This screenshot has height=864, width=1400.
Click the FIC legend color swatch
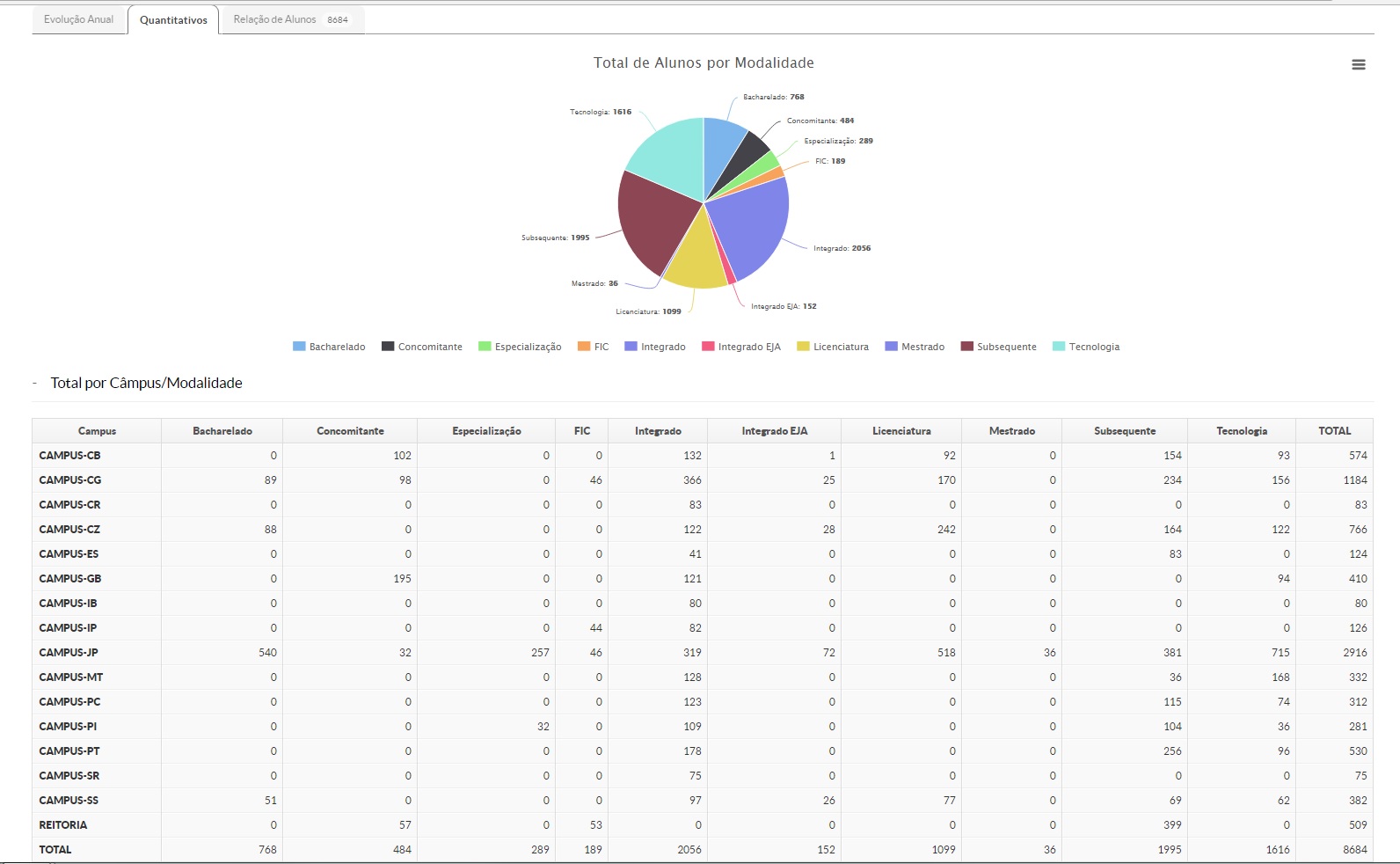(584, 347)
